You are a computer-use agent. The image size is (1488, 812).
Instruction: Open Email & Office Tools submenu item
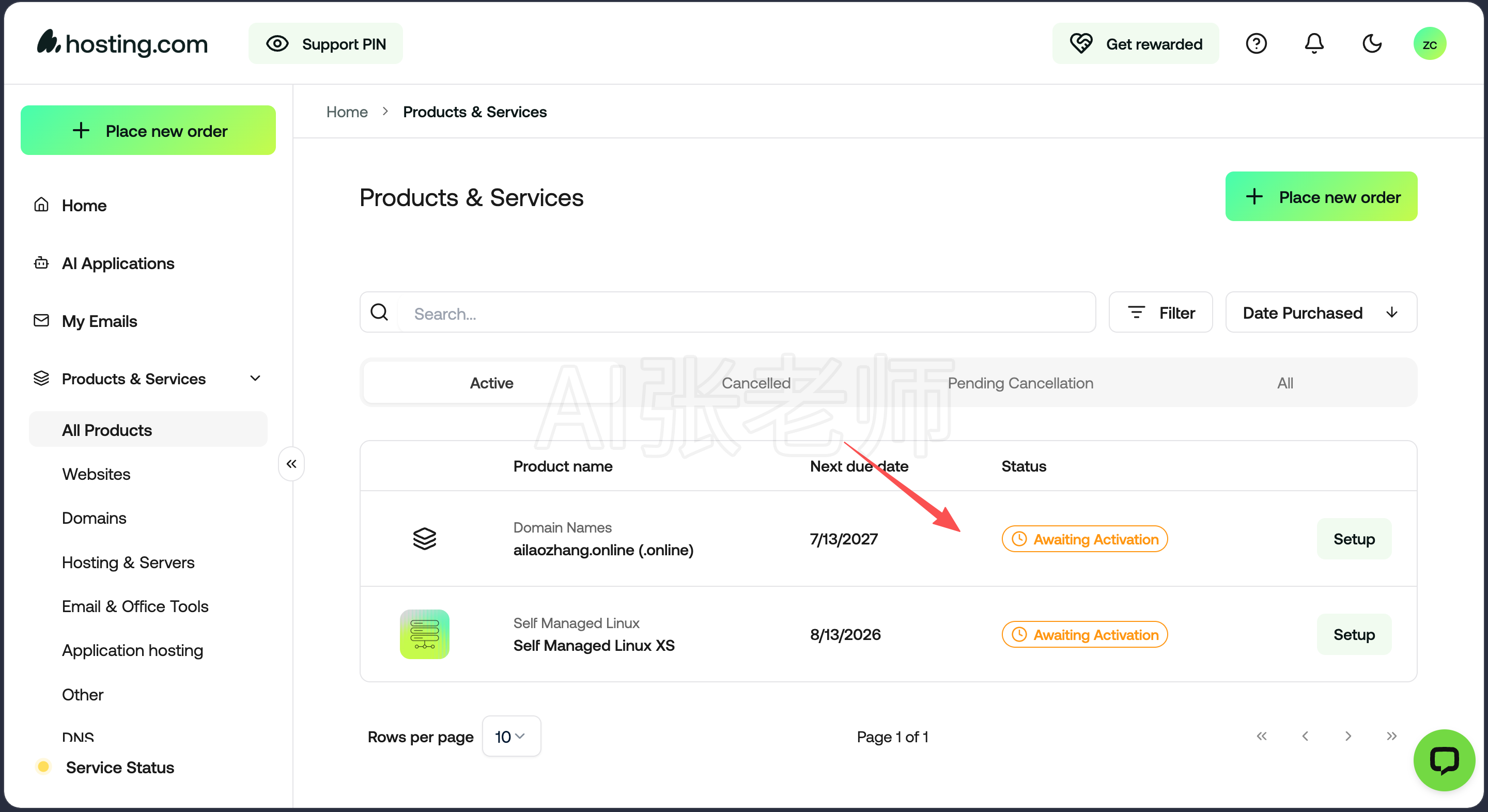tap(135, 606)
